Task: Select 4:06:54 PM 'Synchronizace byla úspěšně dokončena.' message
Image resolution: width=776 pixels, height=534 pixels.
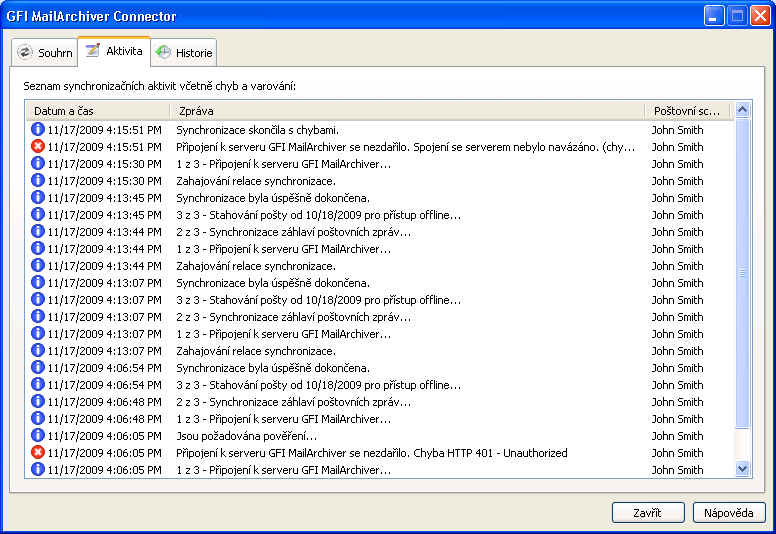Action: click(273, 368)
